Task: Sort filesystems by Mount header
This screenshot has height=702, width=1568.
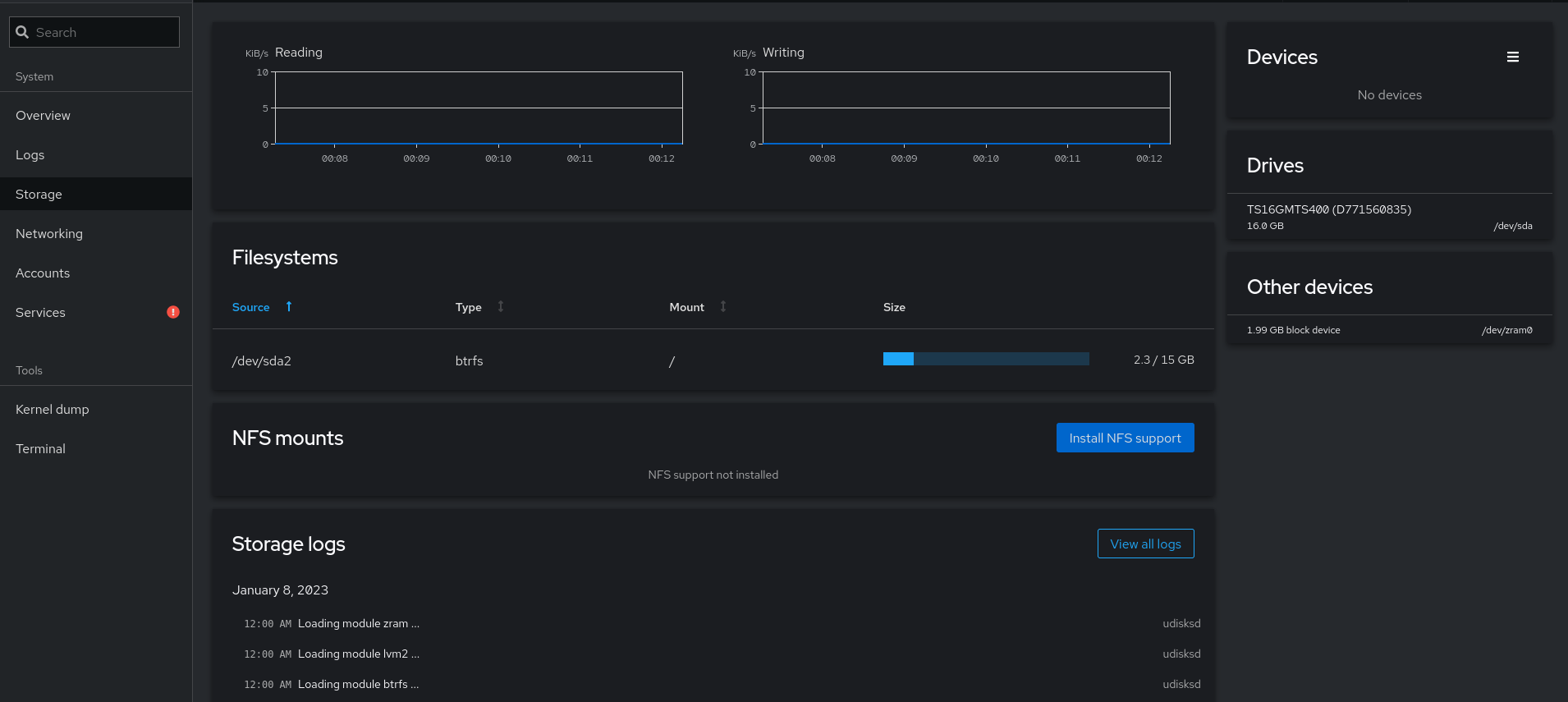Action: coord(686,307)
